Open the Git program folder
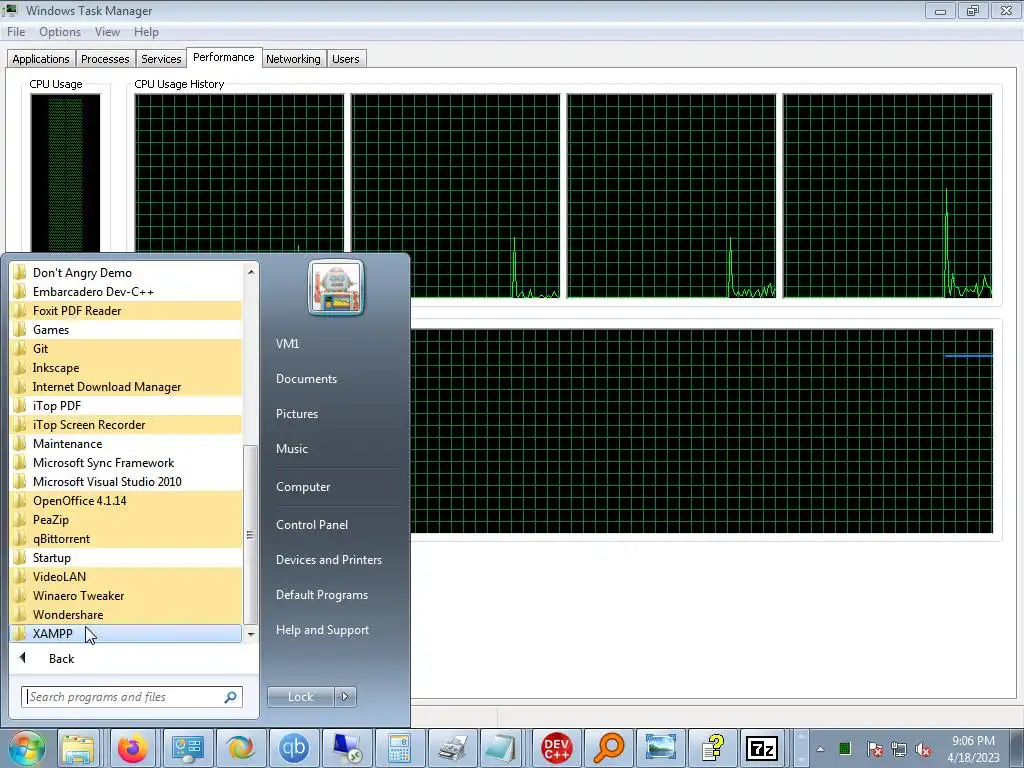Screen dimensions: 1024x768 126,349
